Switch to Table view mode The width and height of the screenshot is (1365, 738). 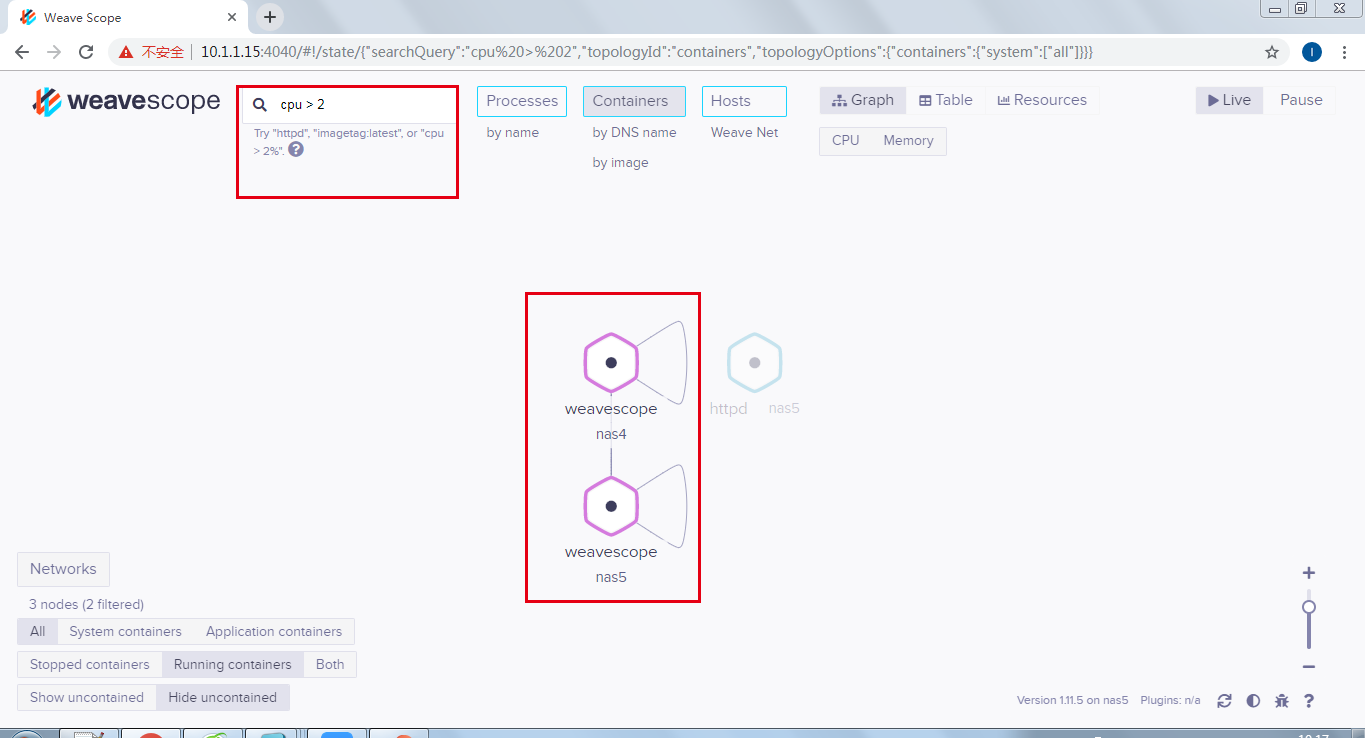click(946, 100)
